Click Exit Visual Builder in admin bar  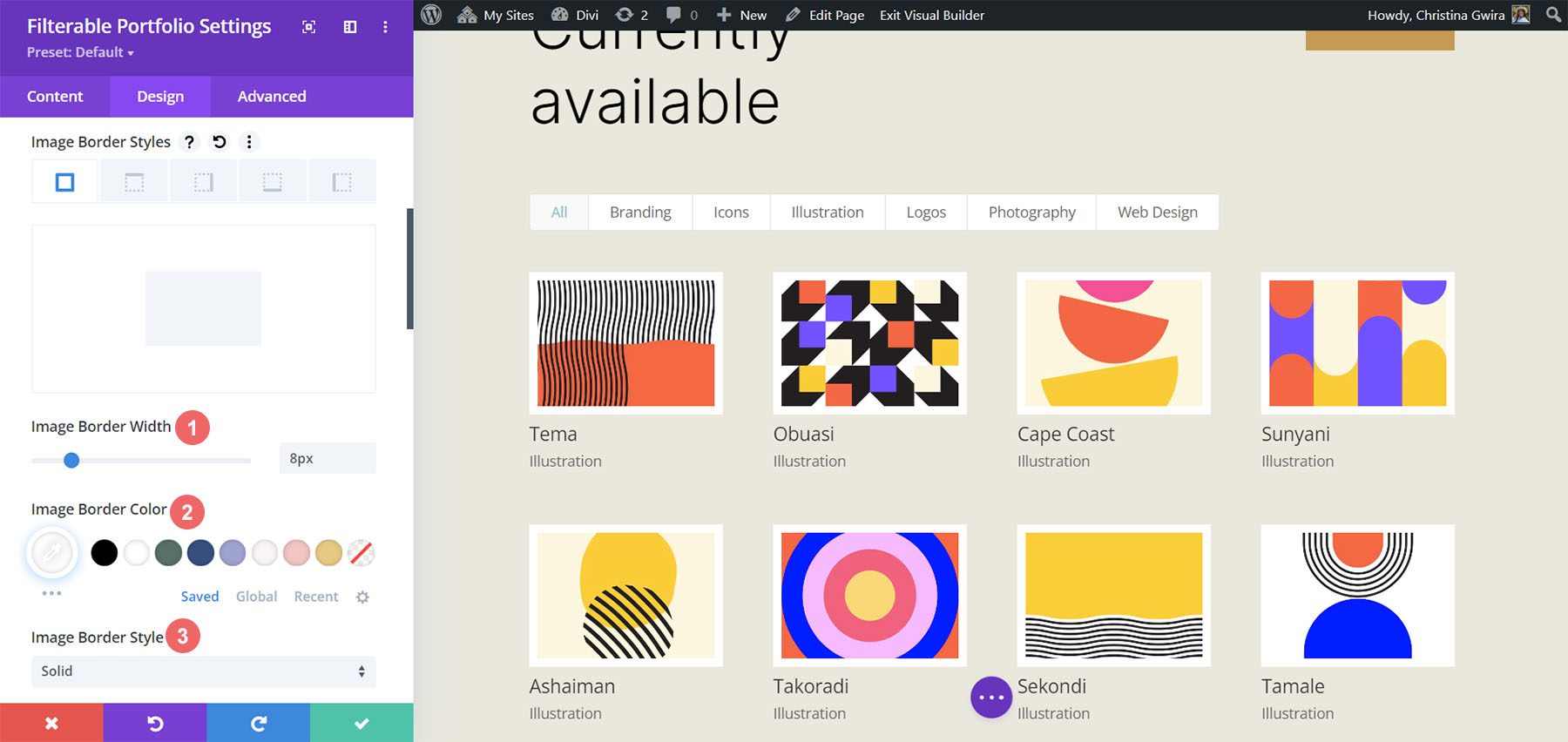(x=931, y=15)
